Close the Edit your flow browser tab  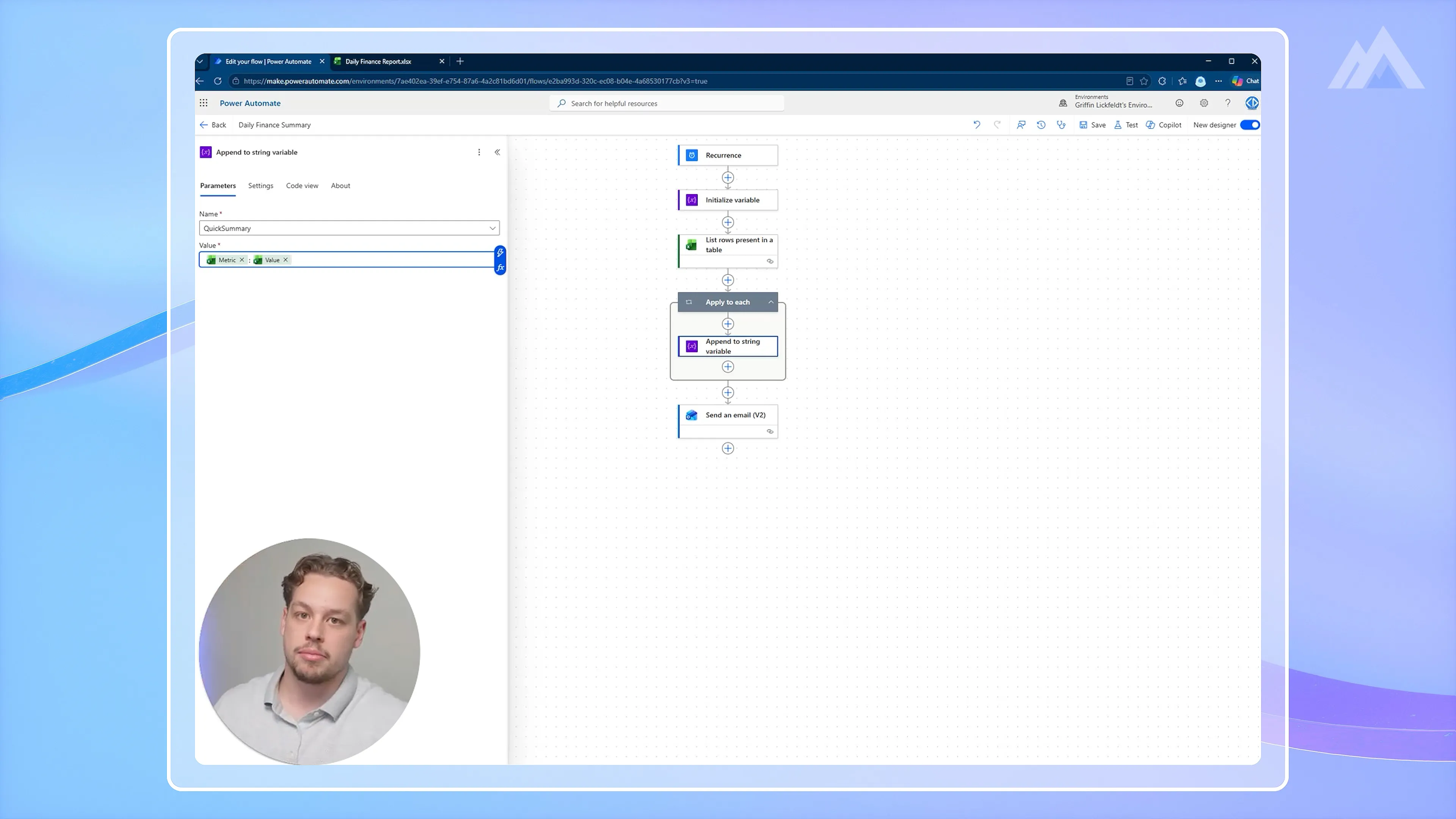(x=322, y=61)
